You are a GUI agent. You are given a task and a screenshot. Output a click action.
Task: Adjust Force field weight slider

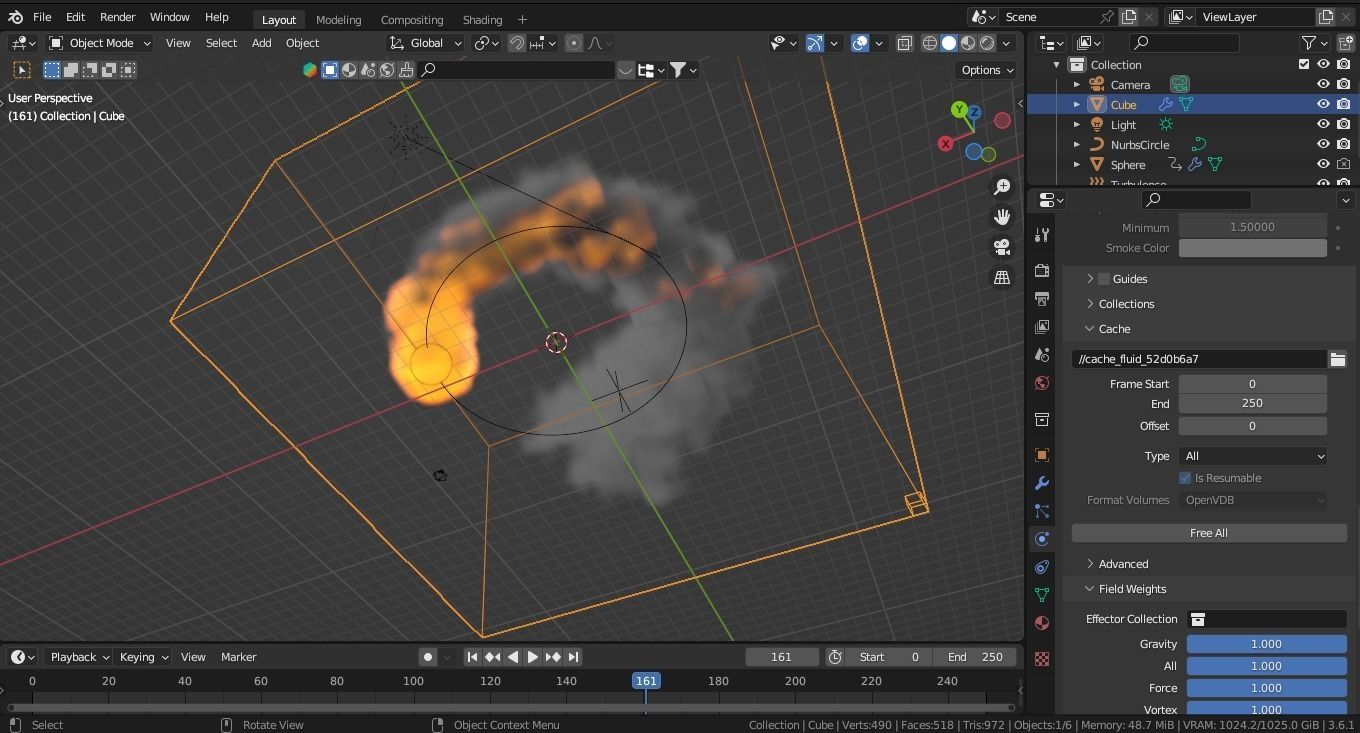point(1266,688)
